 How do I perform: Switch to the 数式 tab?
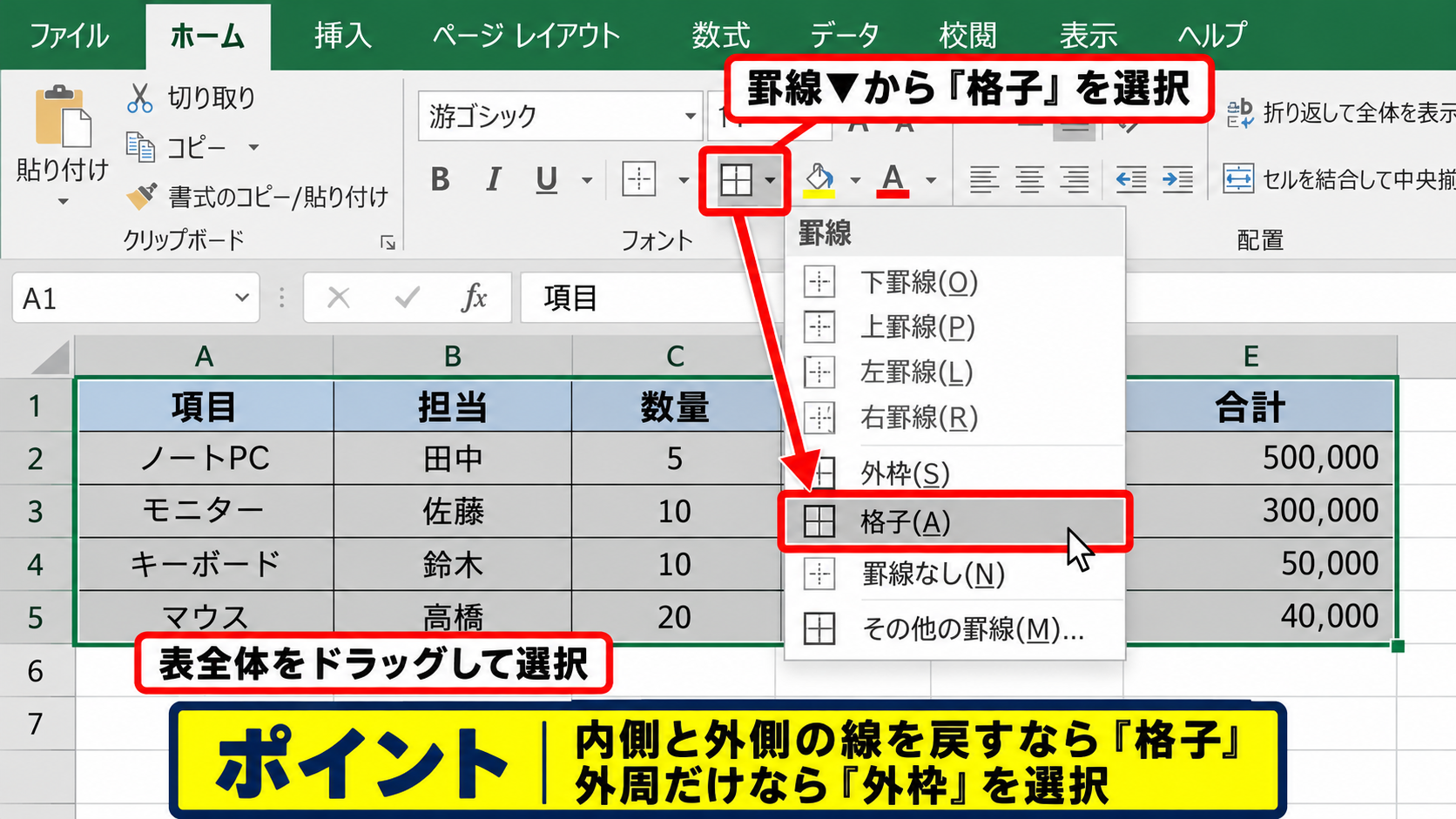point(721,36)
